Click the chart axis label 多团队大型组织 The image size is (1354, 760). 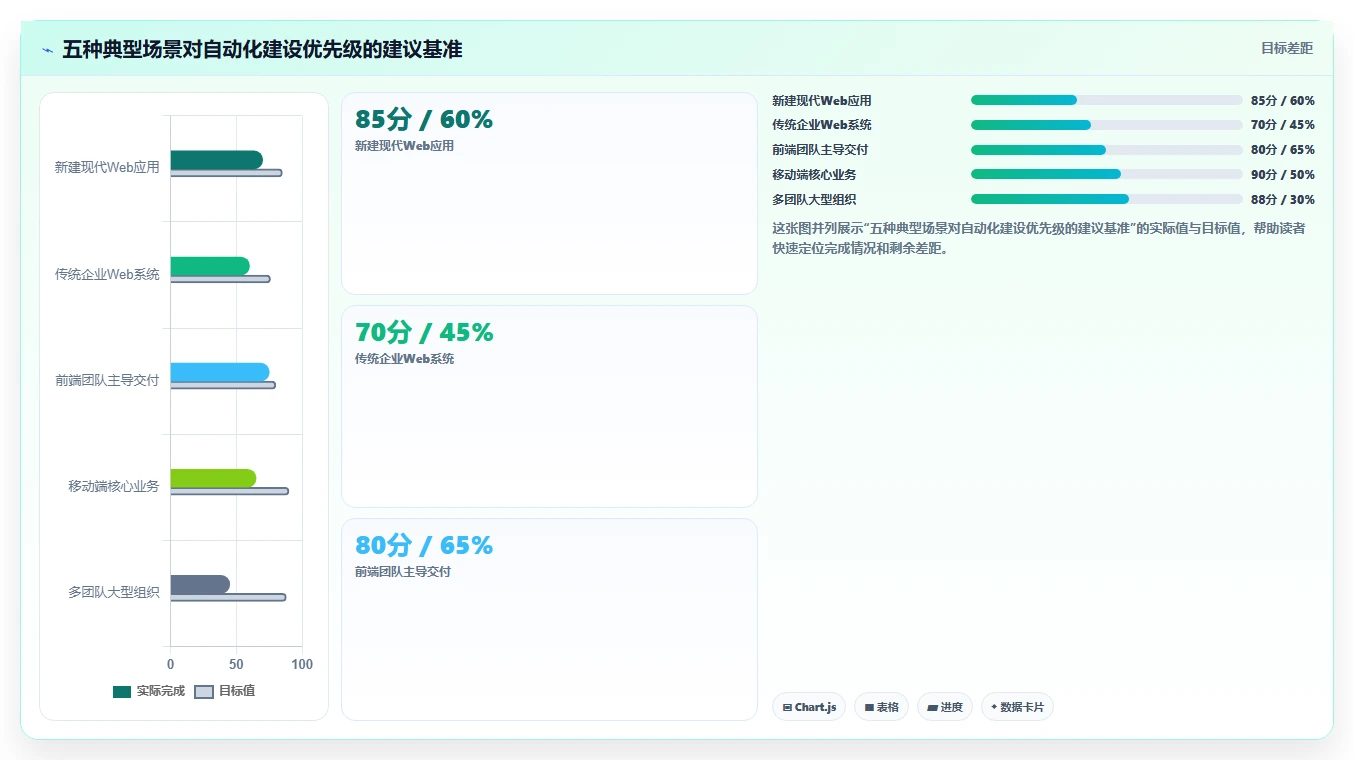coord(113,592)
